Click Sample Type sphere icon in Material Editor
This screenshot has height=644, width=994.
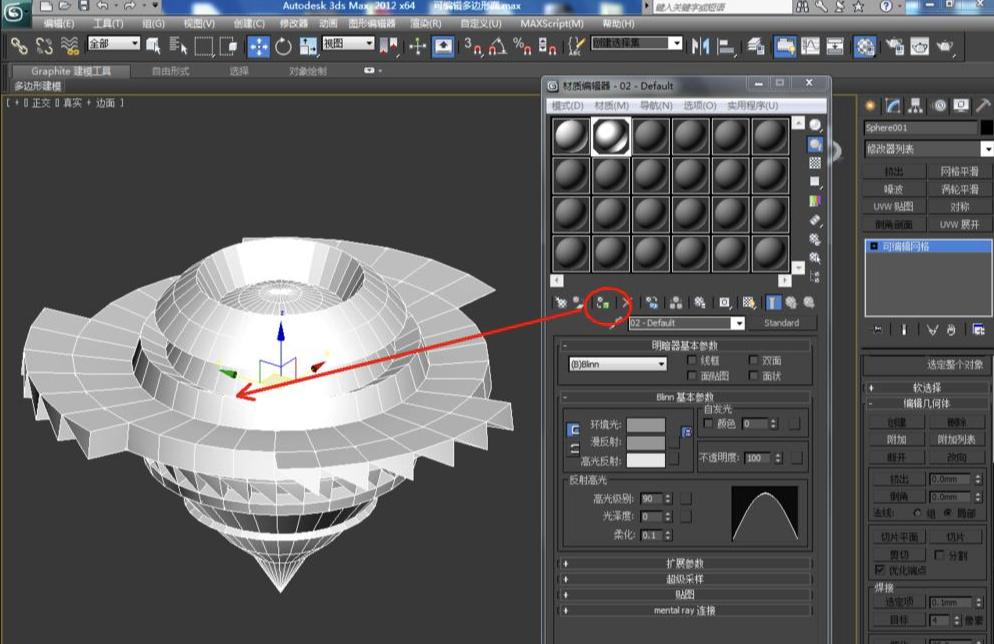[x=815, y=125]
